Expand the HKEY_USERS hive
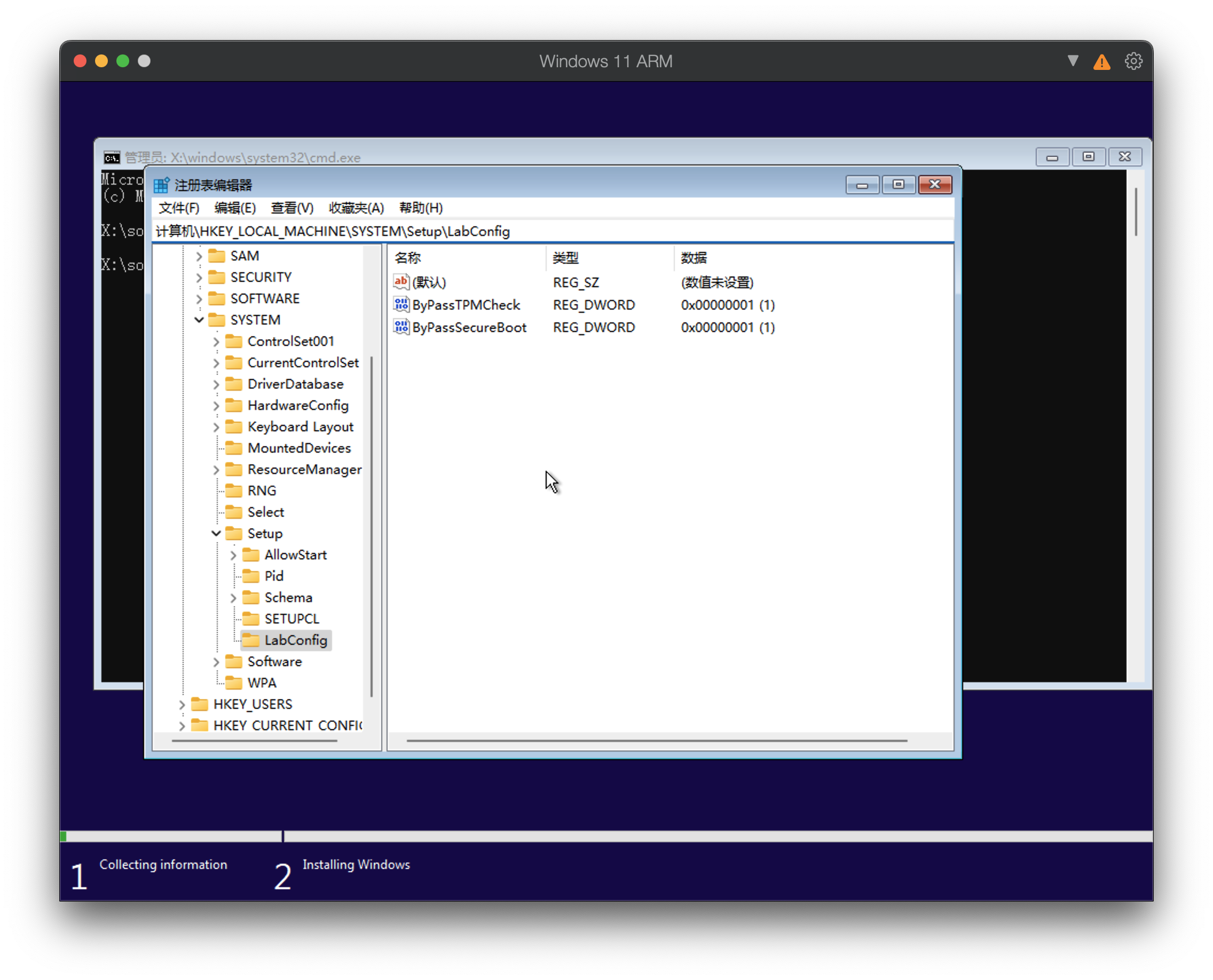The image size is (1213, 980). point(182,705)
